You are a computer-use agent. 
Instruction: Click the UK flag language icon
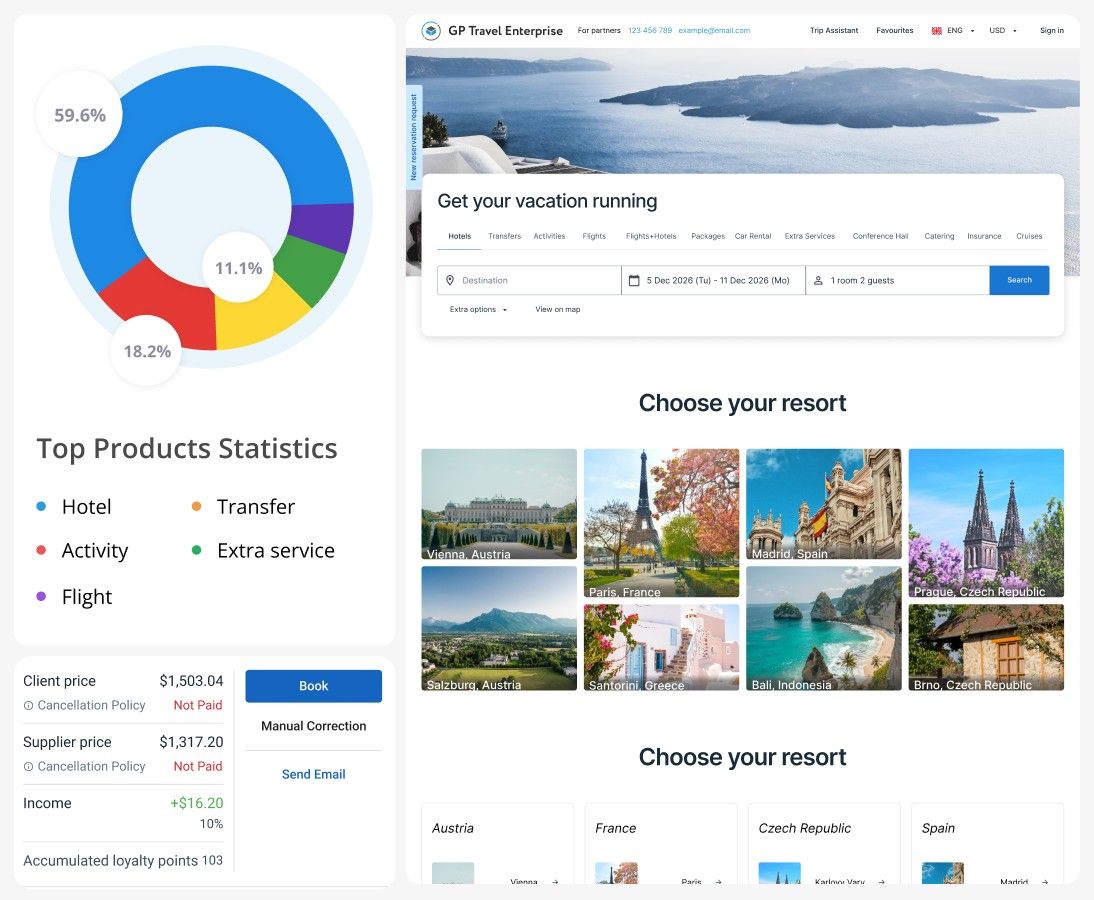pos(936,31)
